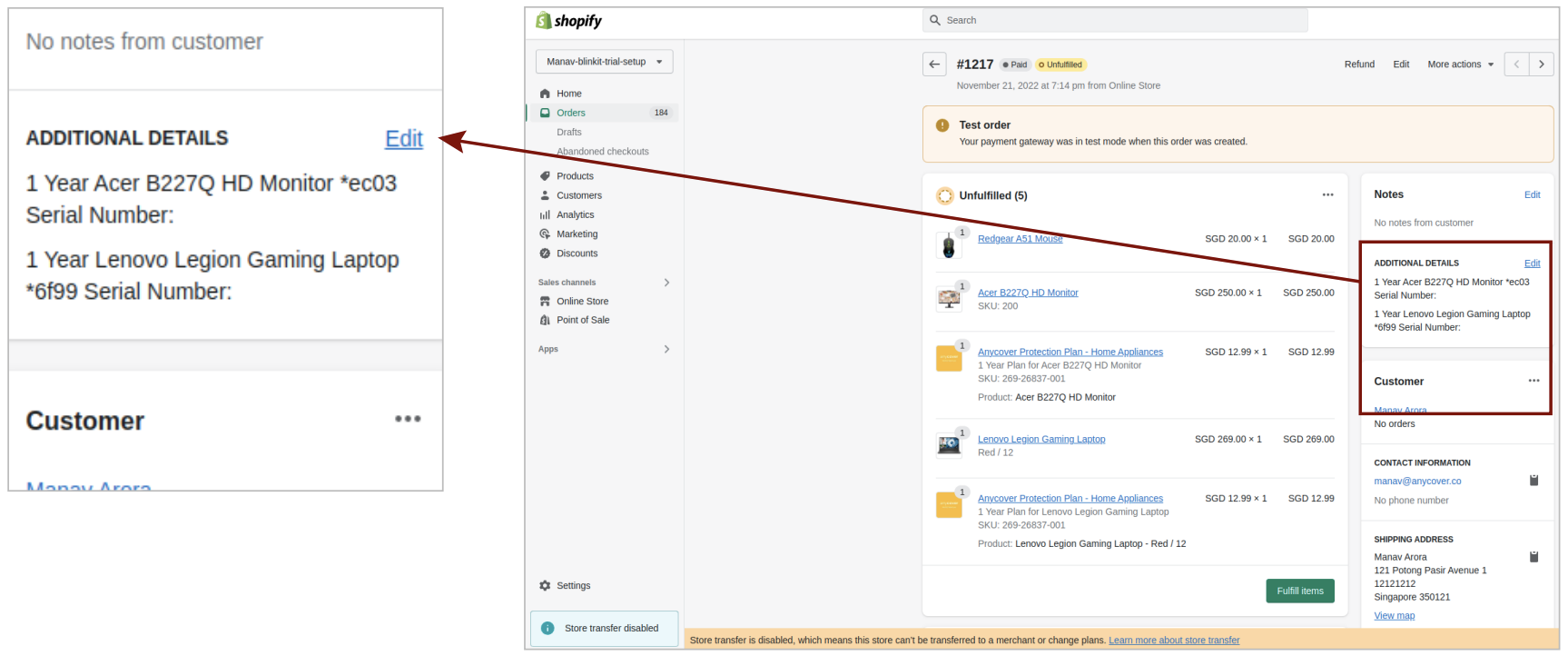Click the Fulfill items button
This screenshot has width=1568, height=656.
click(1300, 591)
